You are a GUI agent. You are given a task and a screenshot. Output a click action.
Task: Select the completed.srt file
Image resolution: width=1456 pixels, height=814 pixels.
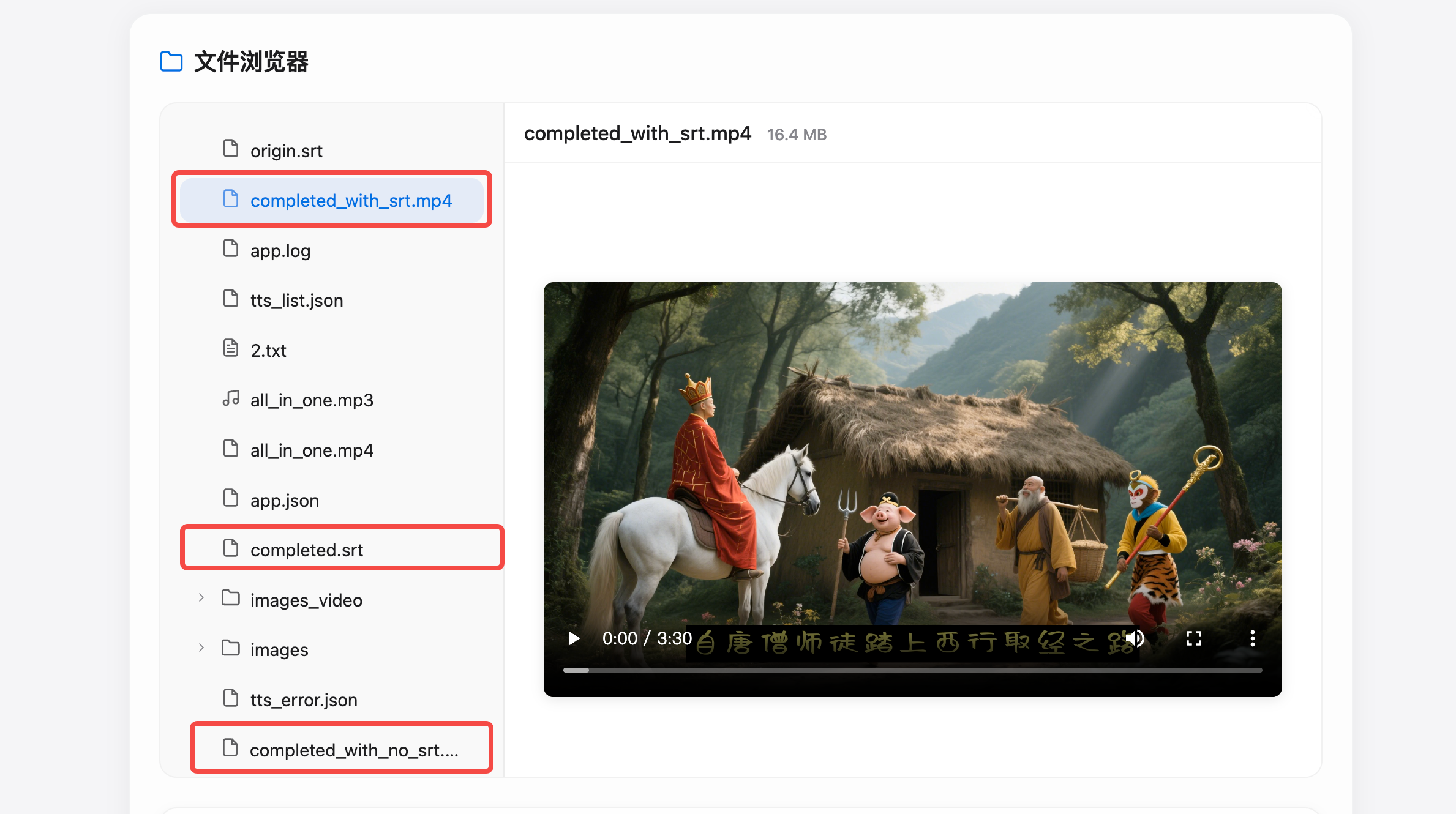point(306,550)
